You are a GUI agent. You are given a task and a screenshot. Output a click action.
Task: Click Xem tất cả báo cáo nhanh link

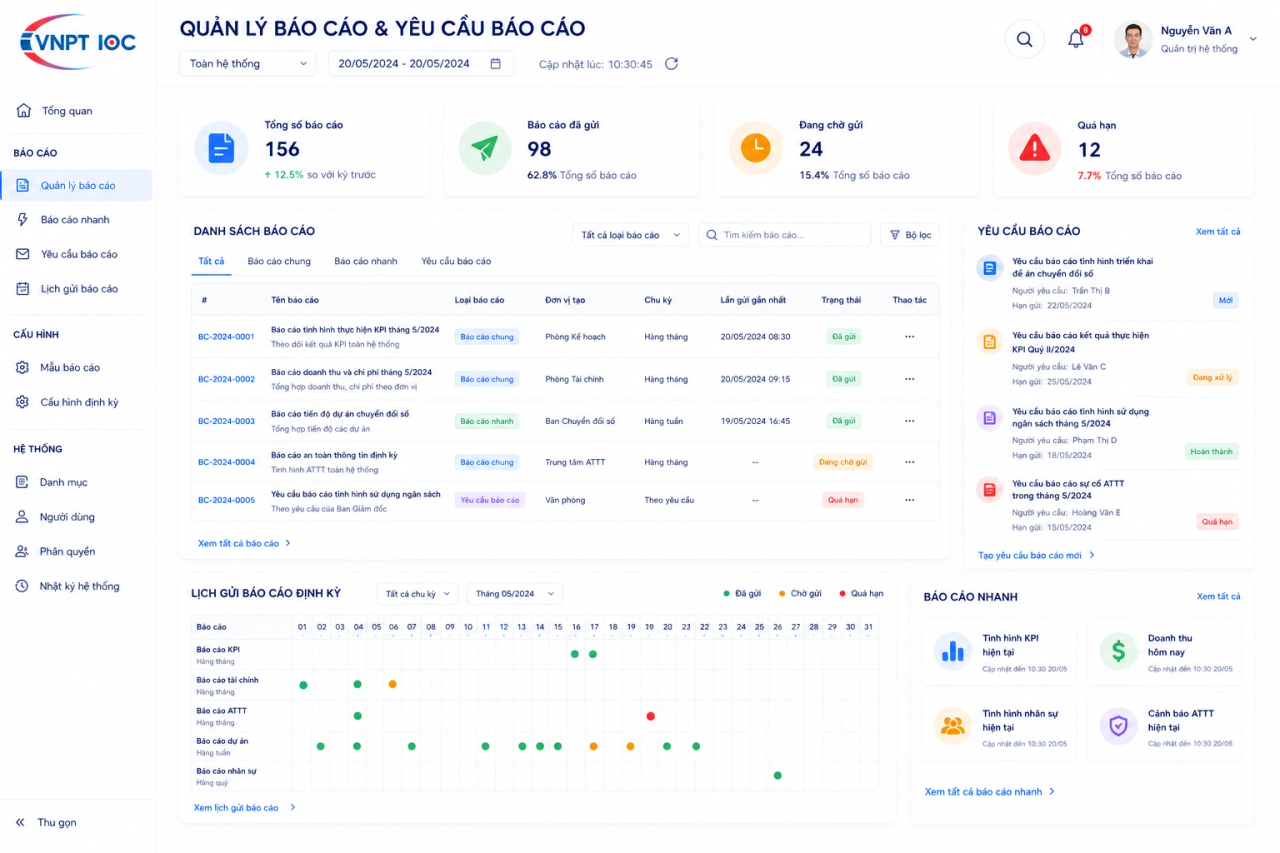(x=990, y=792)
